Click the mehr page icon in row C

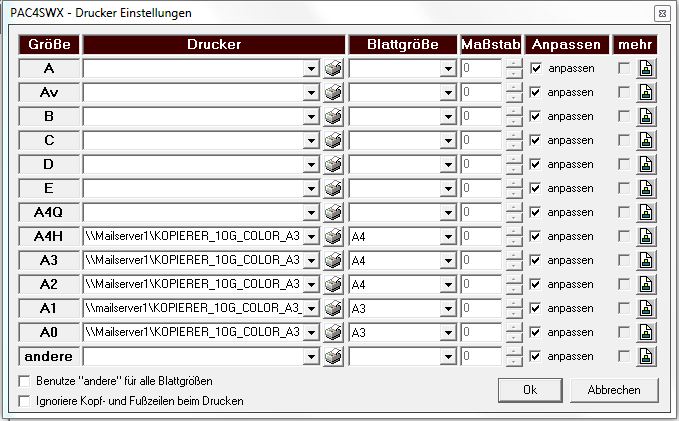pos(646,140)
